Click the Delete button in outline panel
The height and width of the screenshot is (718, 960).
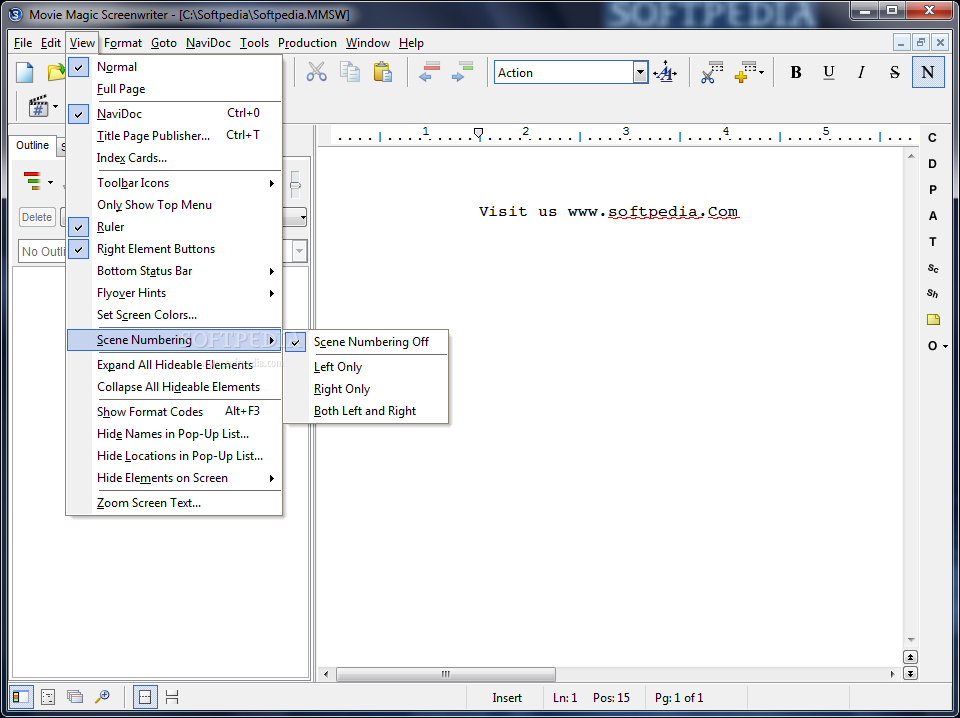(x=37, y=217)
